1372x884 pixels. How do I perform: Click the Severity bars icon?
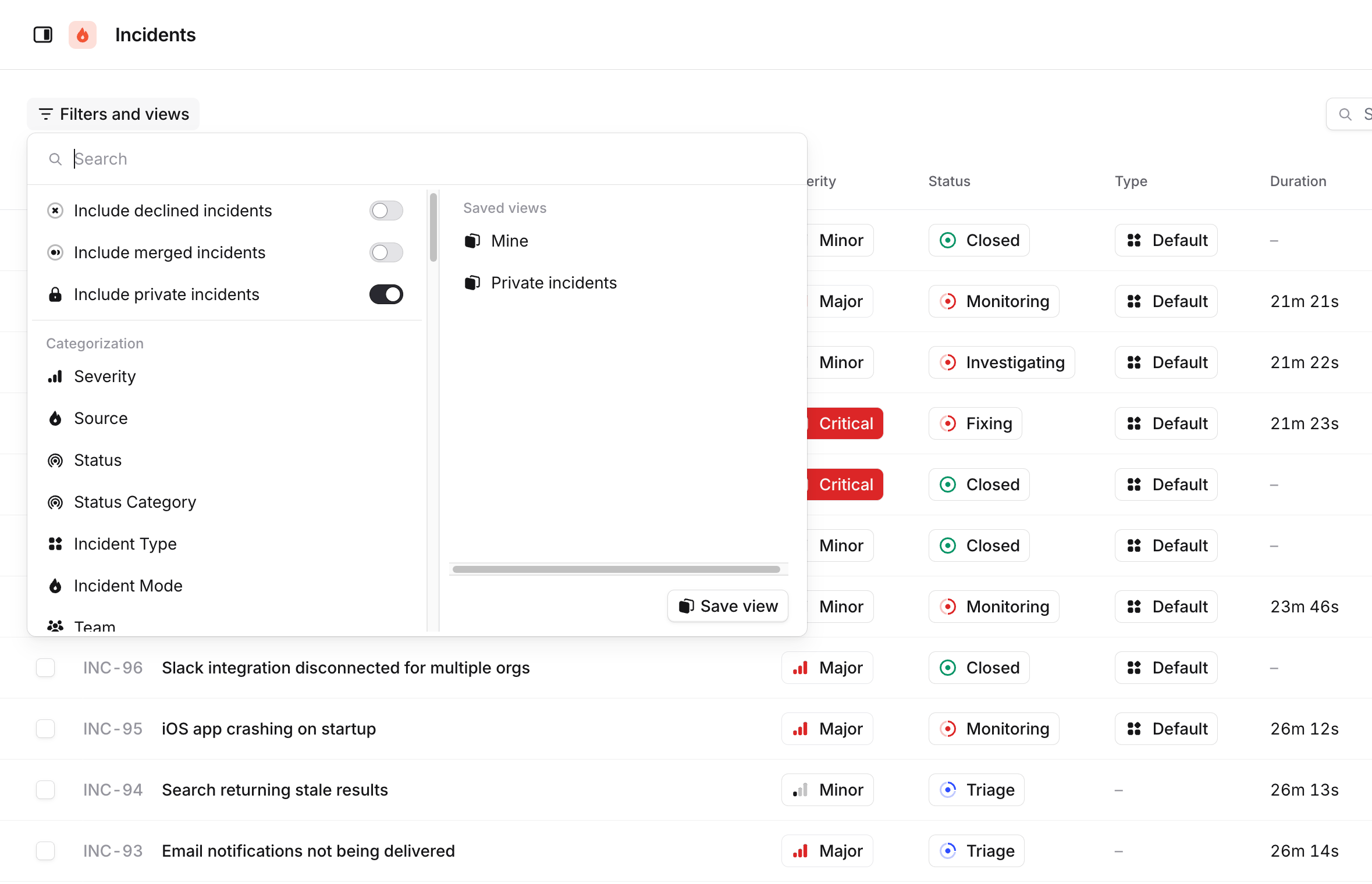(x=55, y=376)
